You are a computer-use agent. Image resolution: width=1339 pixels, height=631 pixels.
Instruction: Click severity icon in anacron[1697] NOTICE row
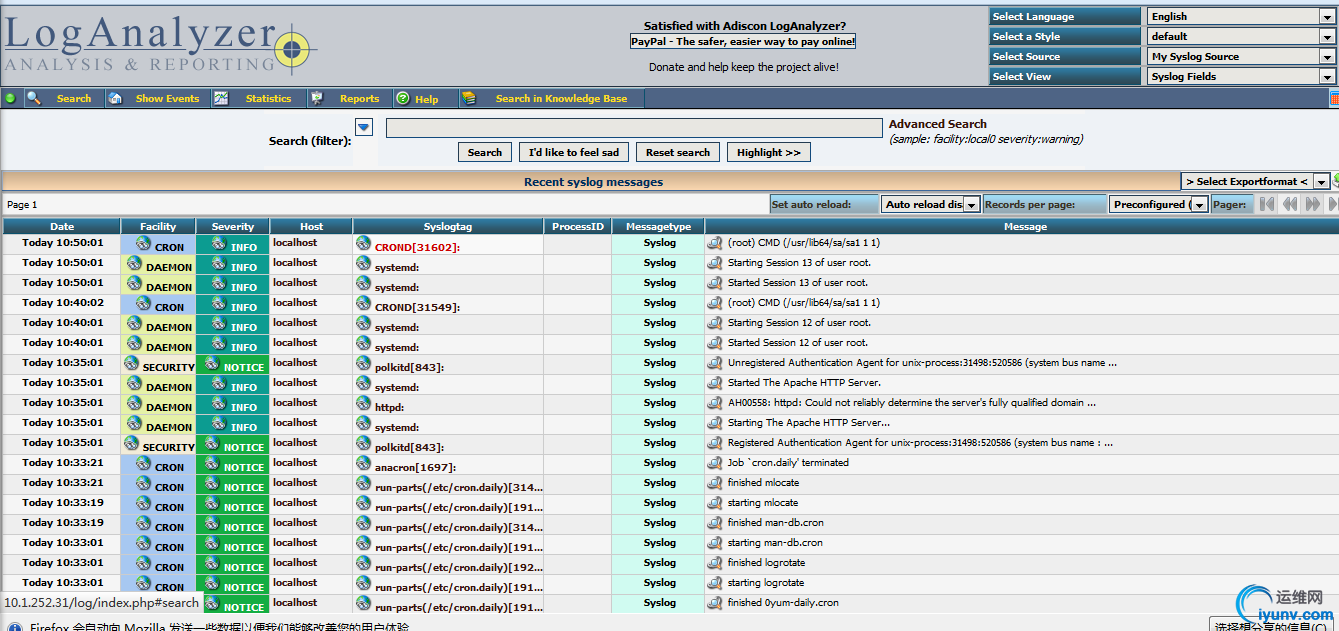(212, 463)
